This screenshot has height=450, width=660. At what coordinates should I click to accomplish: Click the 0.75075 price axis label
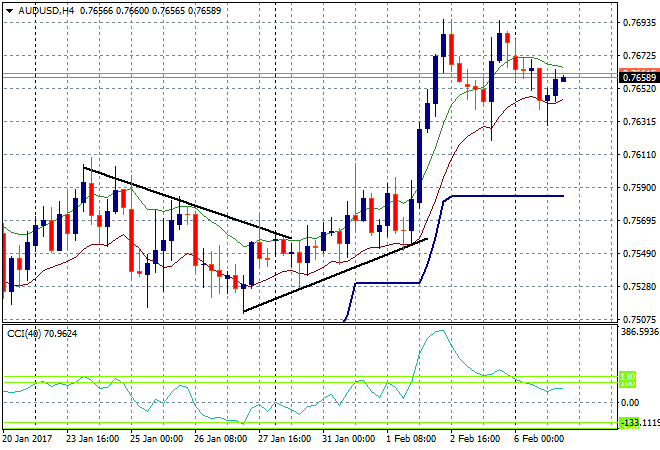point(639,320)
